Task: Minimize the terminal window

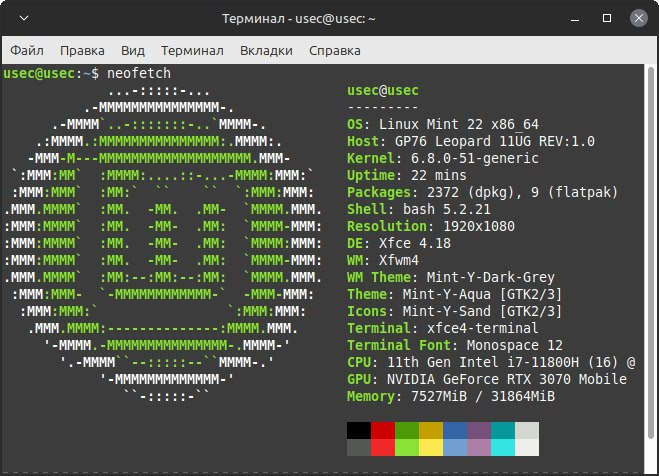Action: pyautogui.click(x=575, y=19)
